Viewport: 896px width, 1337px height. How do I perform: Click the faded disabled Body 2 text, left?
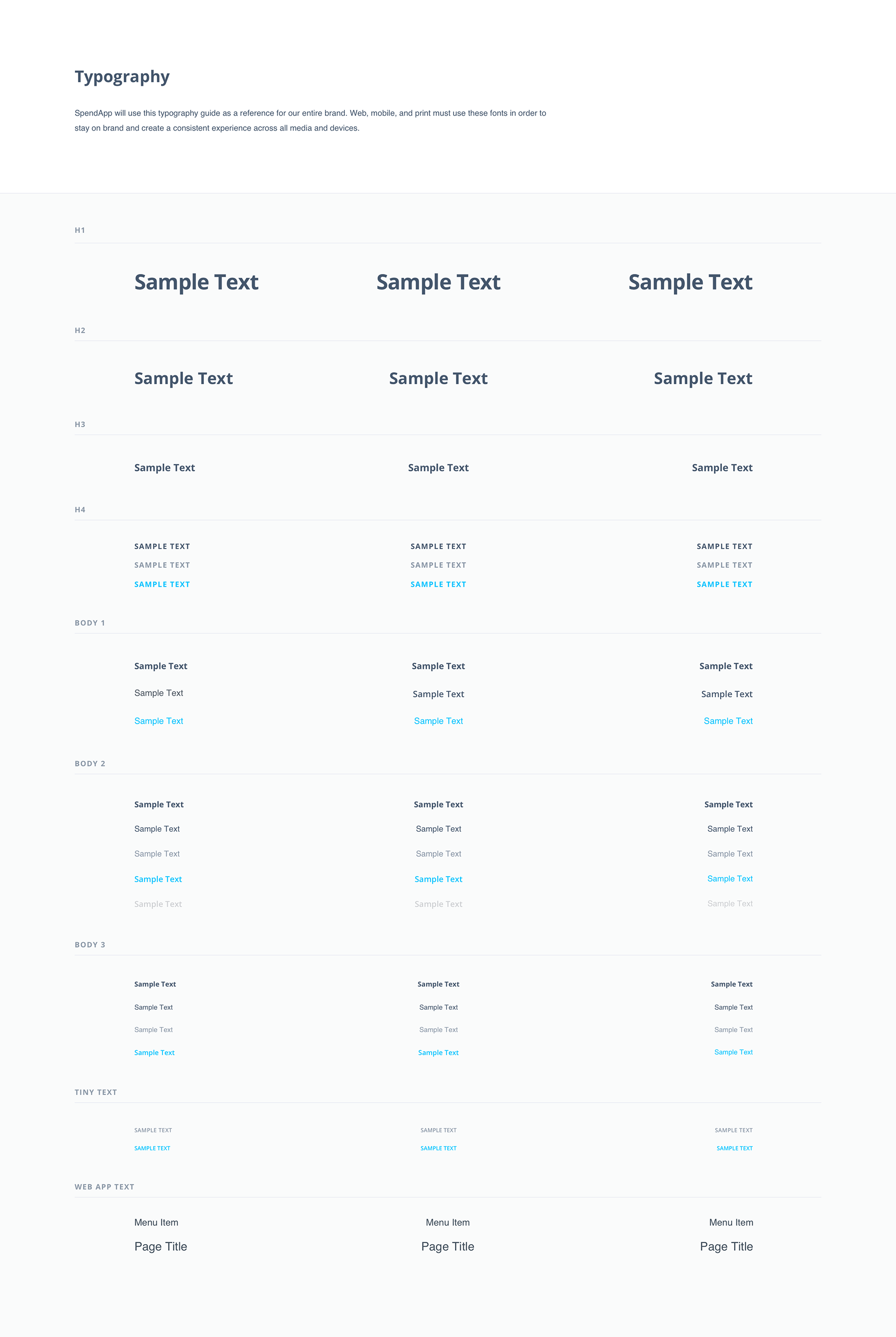tap(158, 904)
